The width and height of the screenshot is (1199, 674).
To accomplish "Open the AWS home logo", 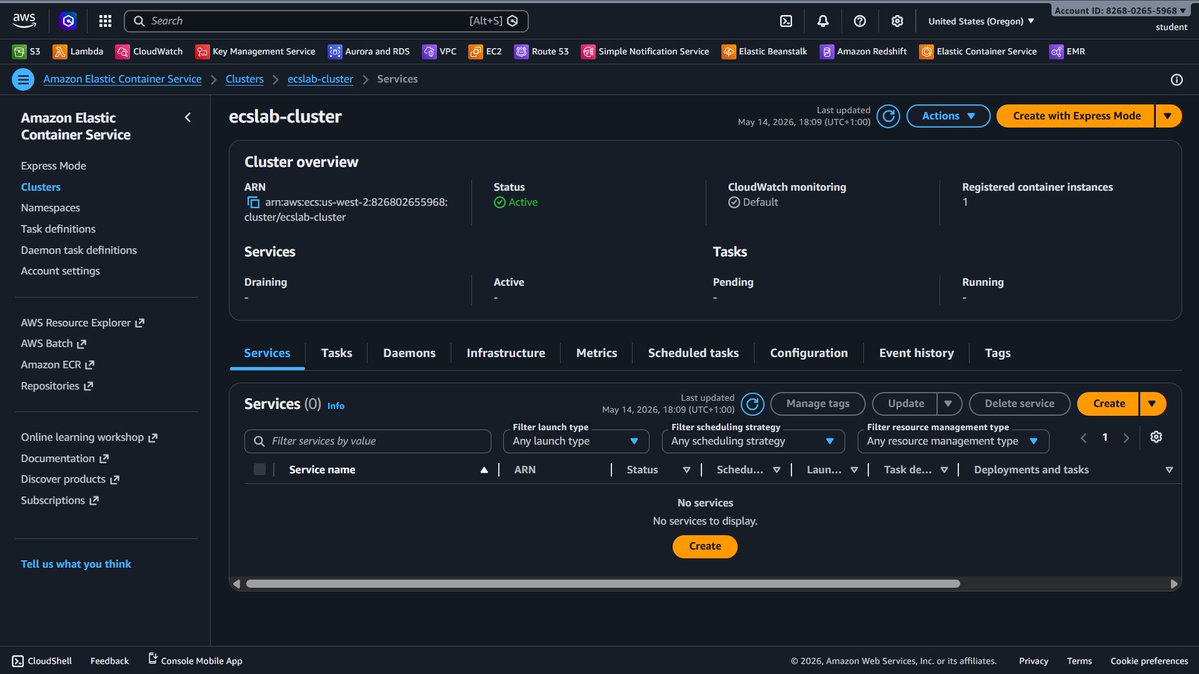I will click(24, 21).
